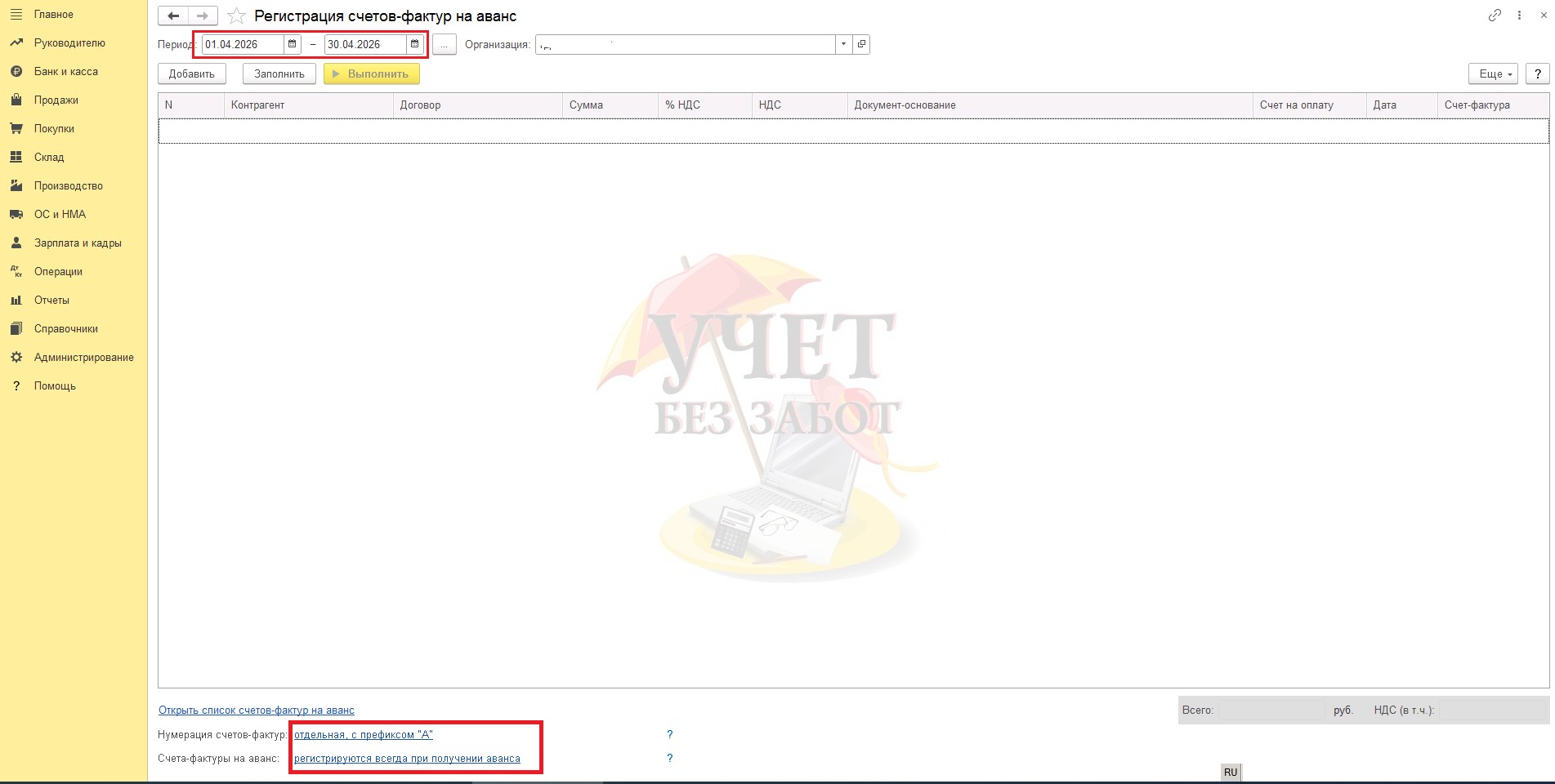
Task: Click the period start date field
Action: point(244,44)
